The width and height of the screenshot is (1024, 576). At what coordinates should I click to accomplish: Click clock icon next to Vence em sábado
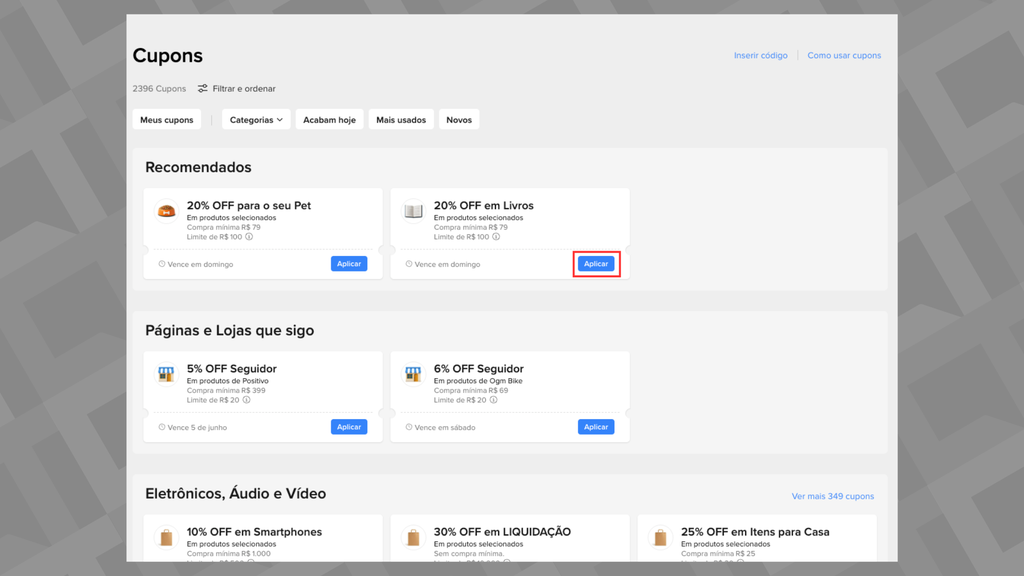pyautogui.click(x=409, y=427)
